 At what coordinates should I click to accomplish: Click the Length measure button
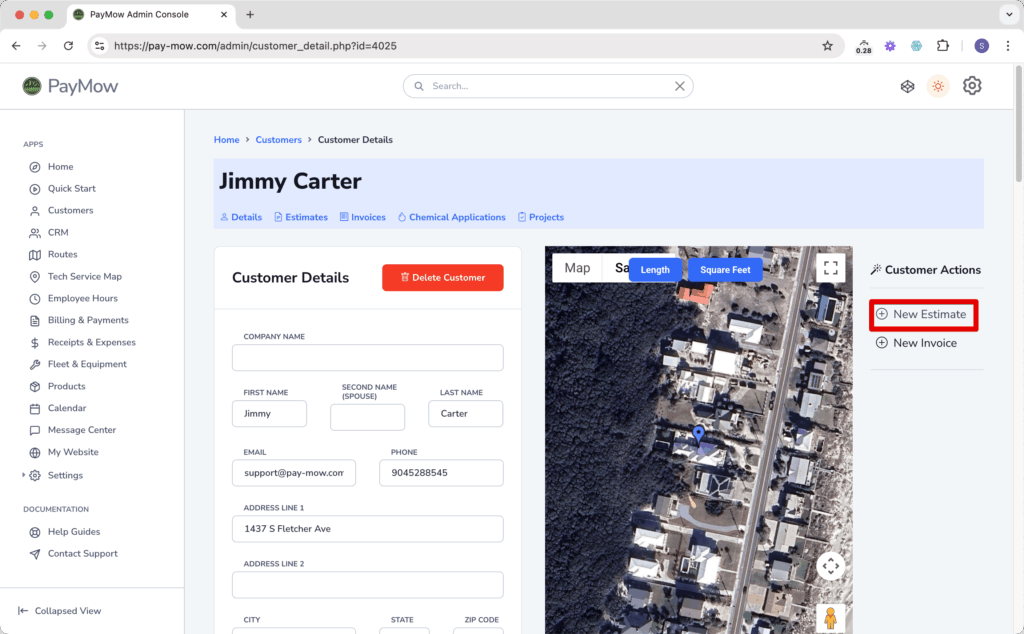655,270
